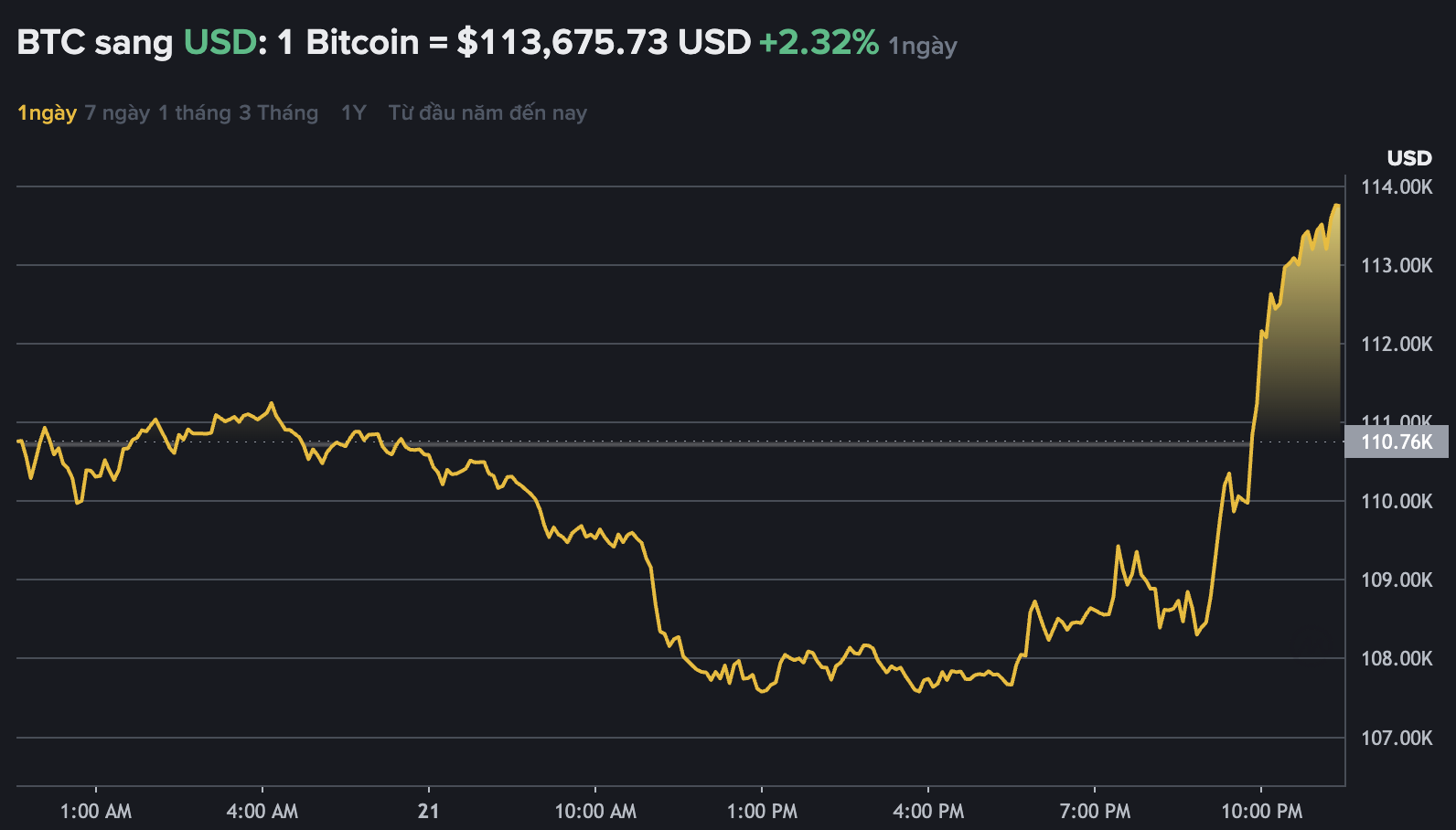Click the 4:00 AM axis tick label
Viewport: 1456px width, 830px height.
click(x=262, y=811)
